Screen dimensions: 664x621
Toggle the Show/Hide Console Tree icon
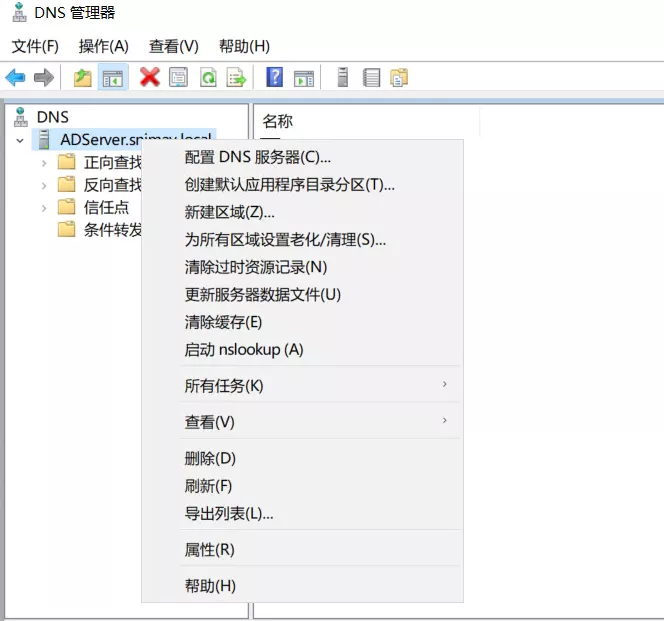(x=112, y=78)
